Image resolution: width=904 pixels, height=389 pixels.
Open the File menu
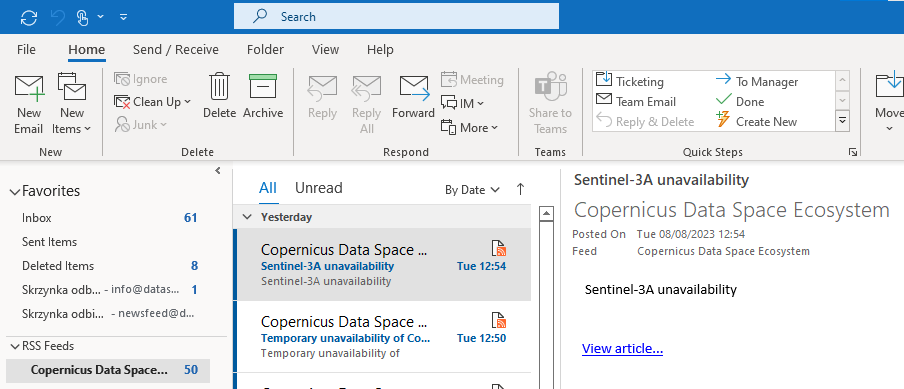[x=26, y=50]
